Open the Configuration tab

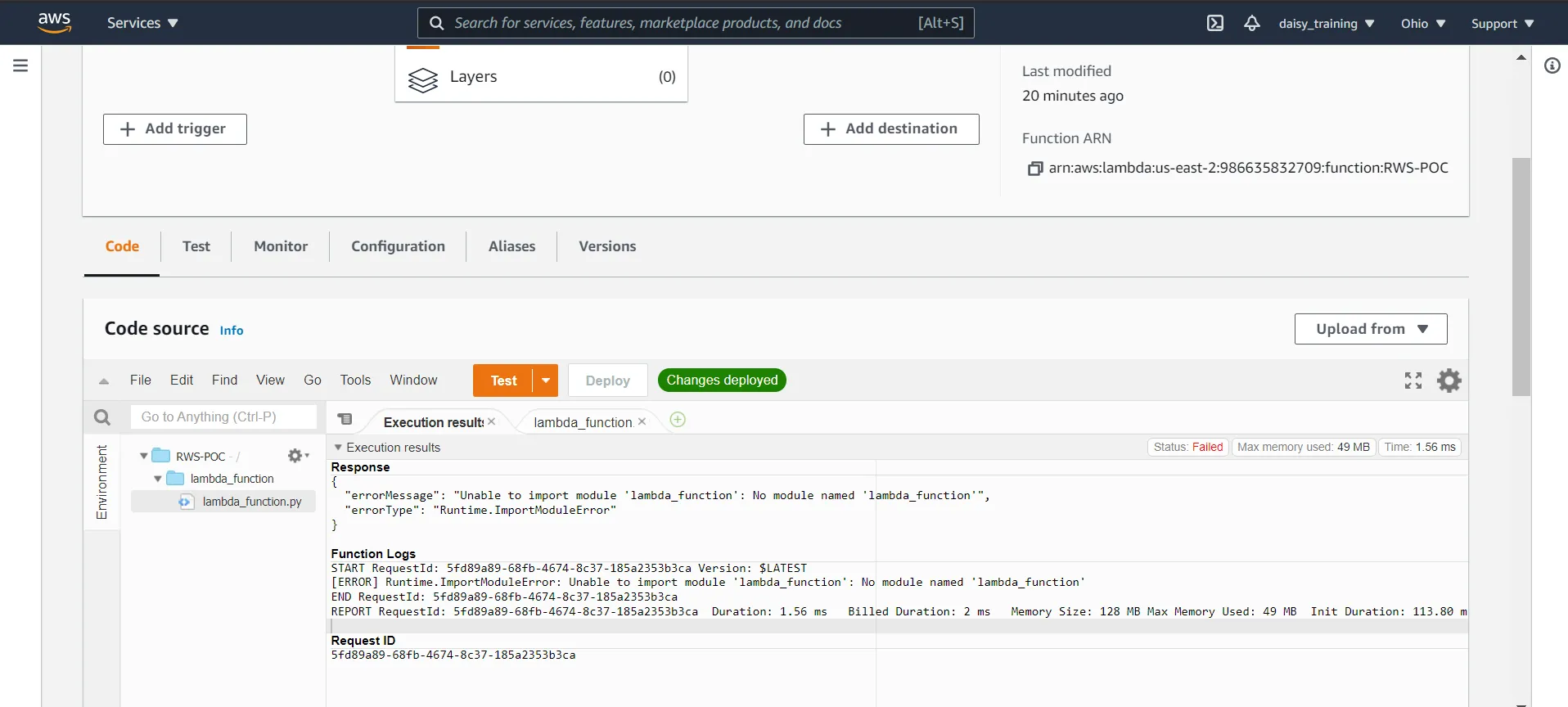(399, 246)
